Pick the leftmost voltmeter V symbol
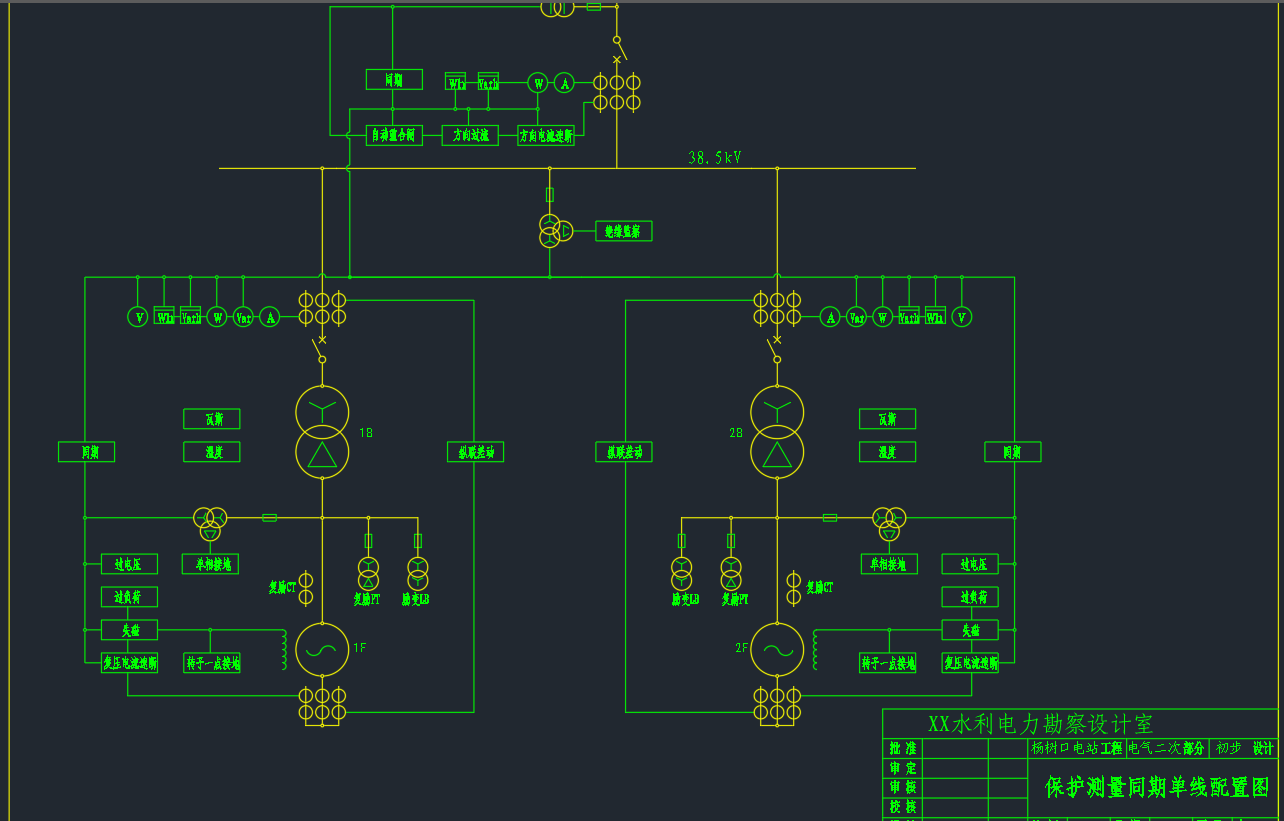Screen dimensions: 1284x821 coord(138,317)
